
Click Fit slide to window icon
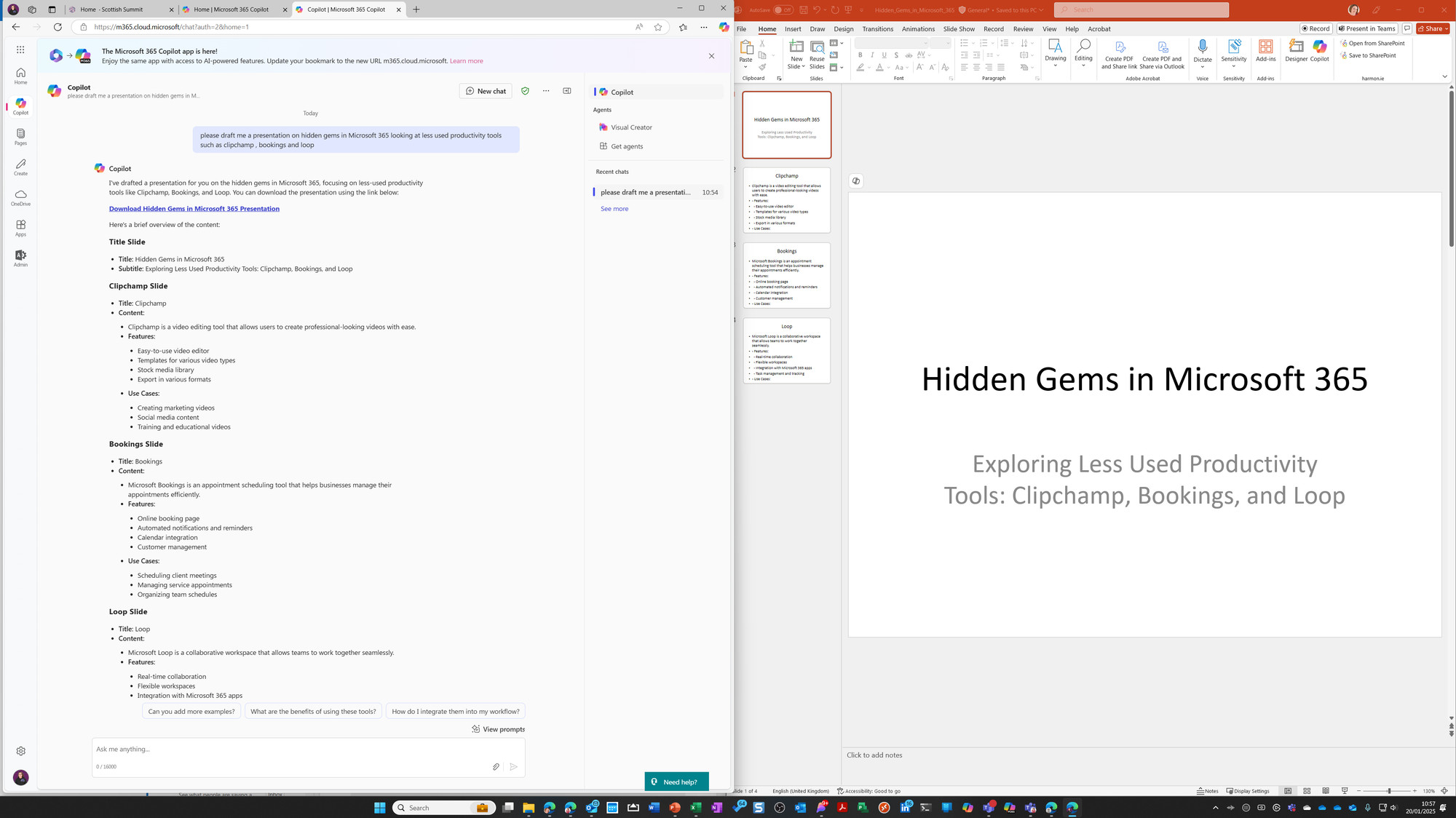pos(1444,791)
